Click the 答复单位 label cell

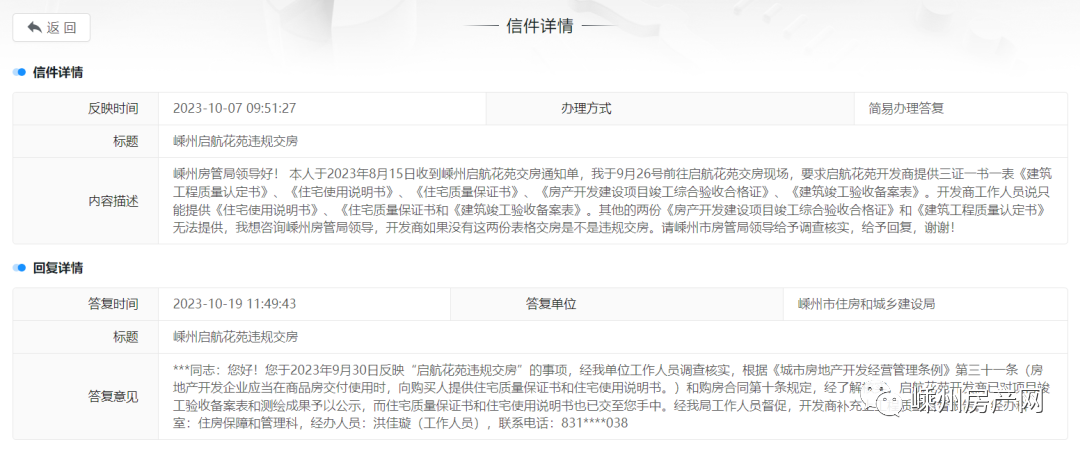551,303
